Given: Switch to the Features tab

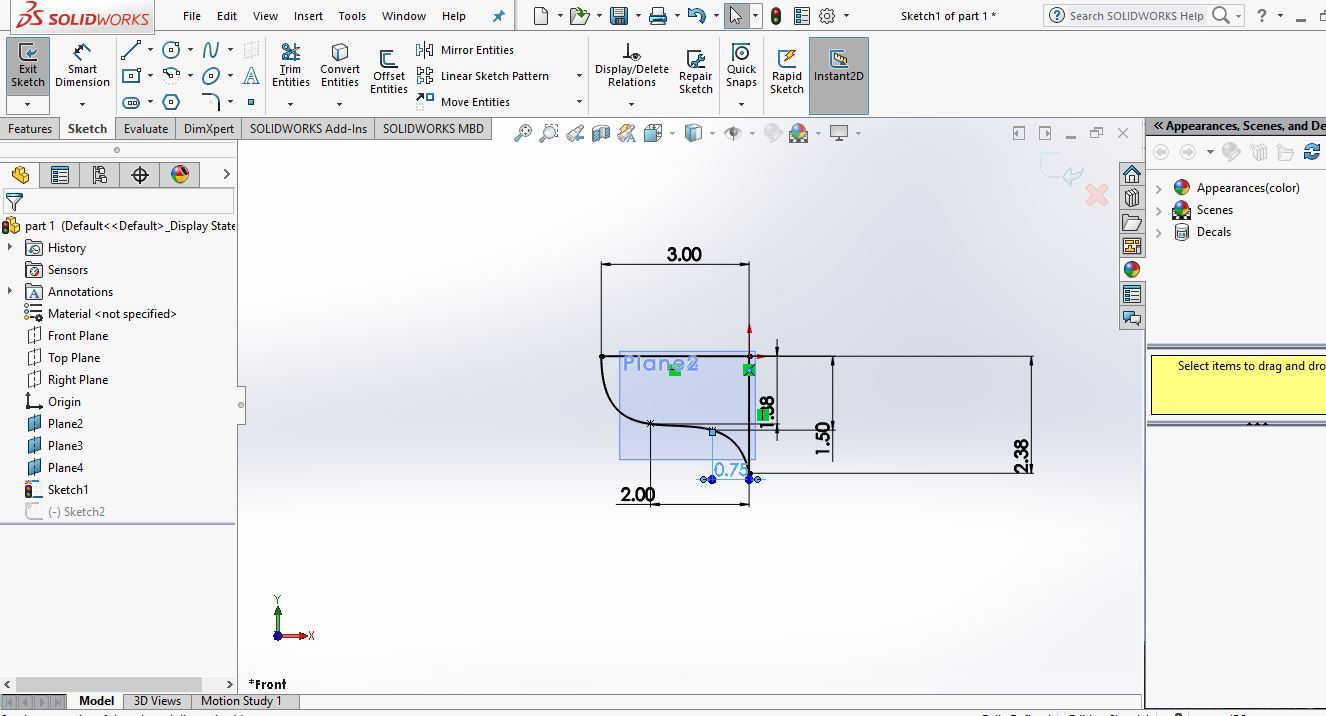Looking at the screenshot, I should click(30, 129).
